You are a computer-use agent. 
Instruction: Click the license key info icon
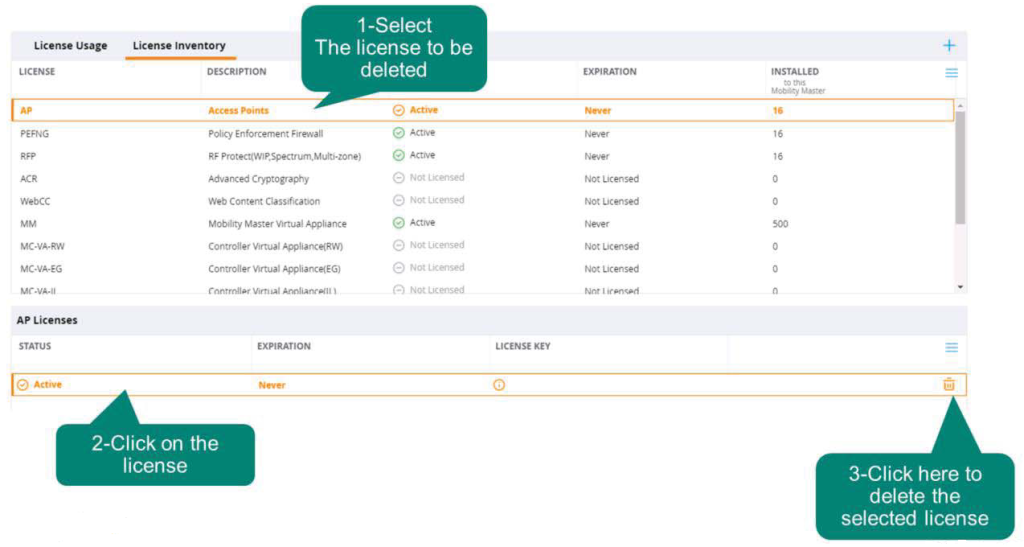click(x=499, y=385)
